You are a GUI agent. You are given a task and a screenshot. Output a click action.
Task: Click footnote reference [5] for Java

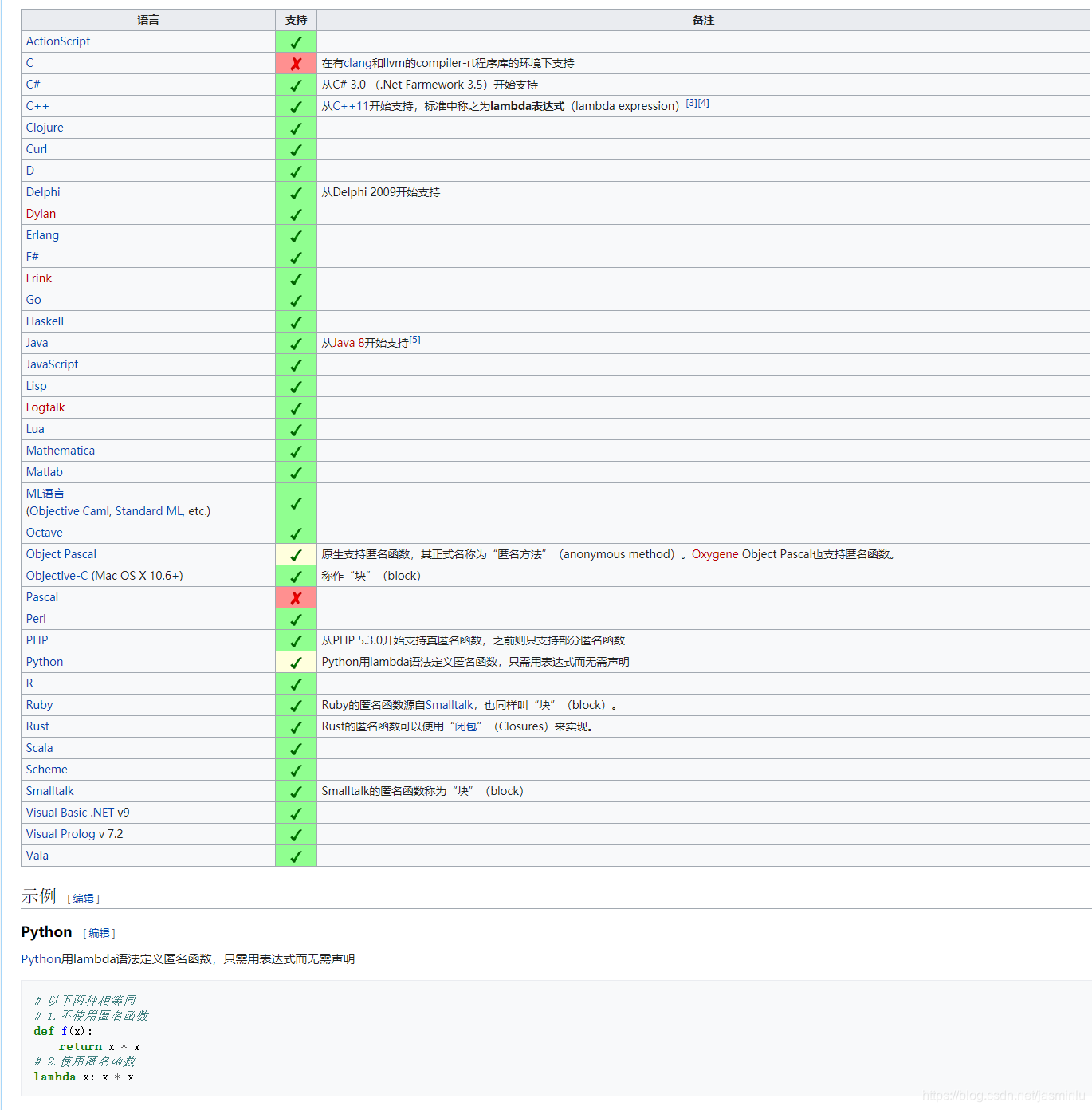click(x=415, y=340)
